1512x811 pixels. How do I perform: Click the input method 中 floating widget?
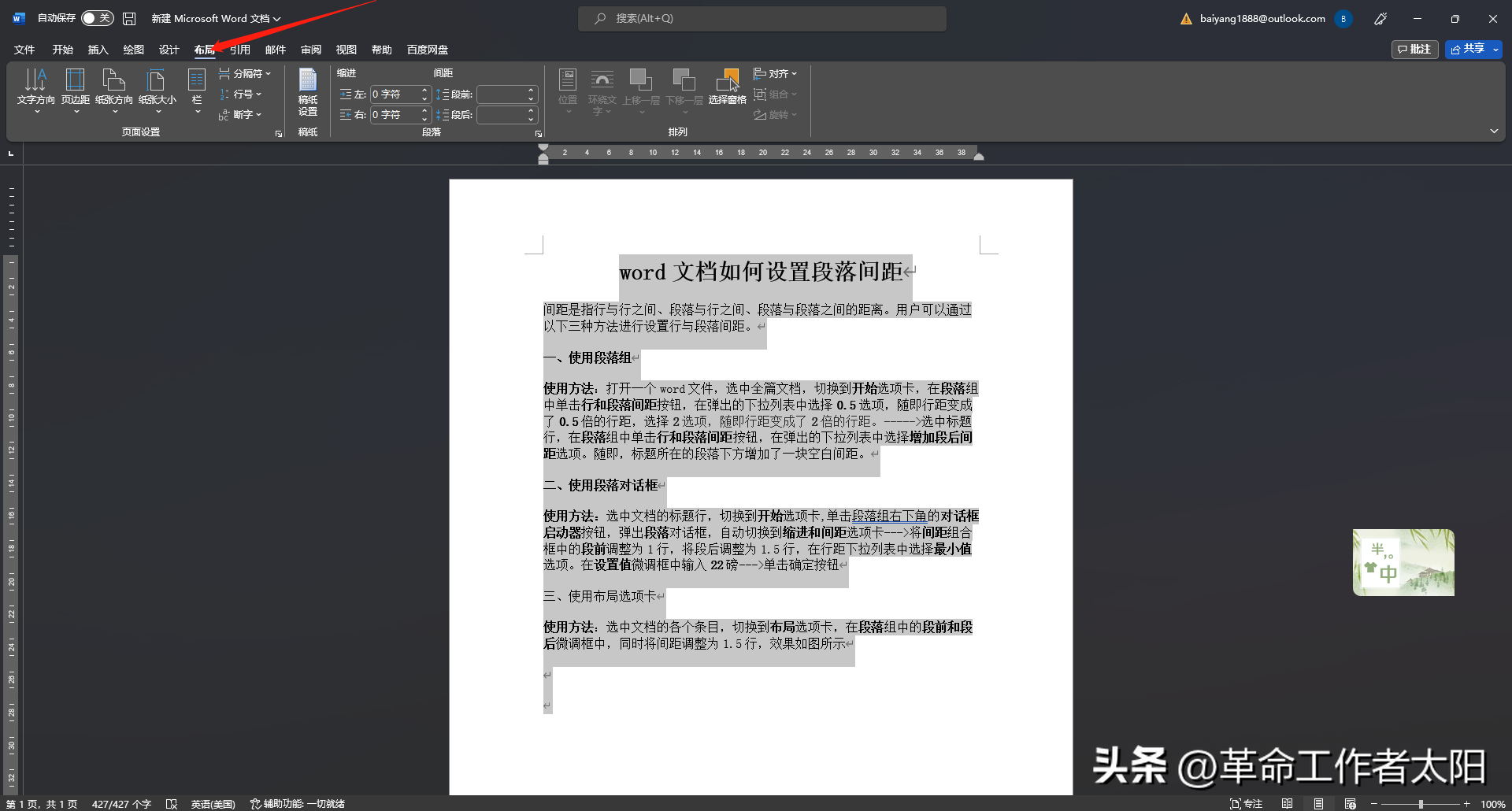click(1403, 562)
